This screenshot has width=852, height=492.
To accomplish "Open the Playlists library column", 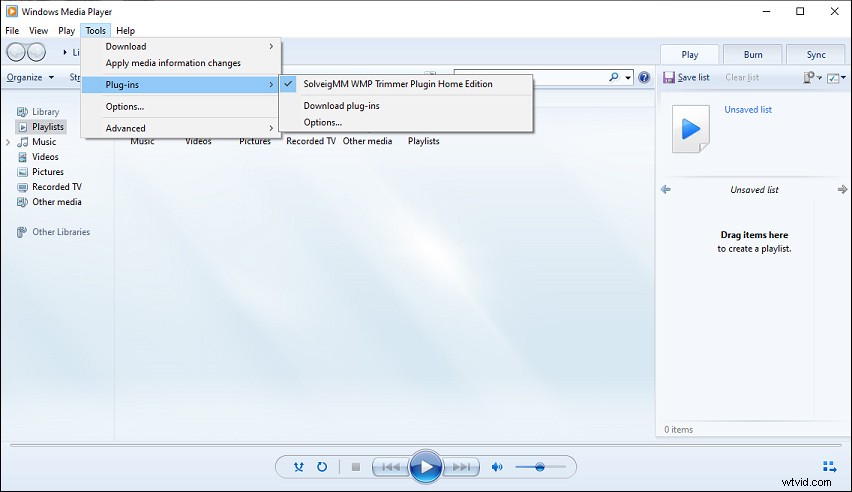I will tap(424, 141).
